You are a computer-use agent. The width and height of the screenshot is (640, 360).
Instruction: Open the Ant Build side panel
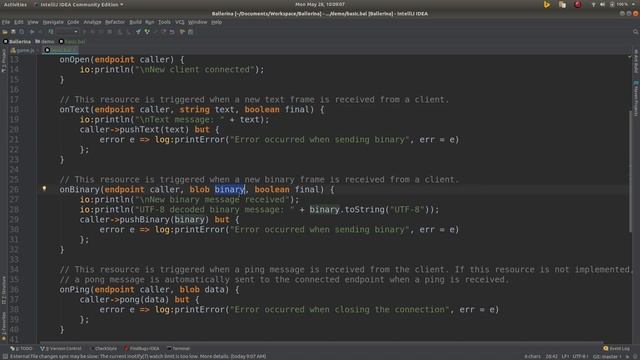636,61
